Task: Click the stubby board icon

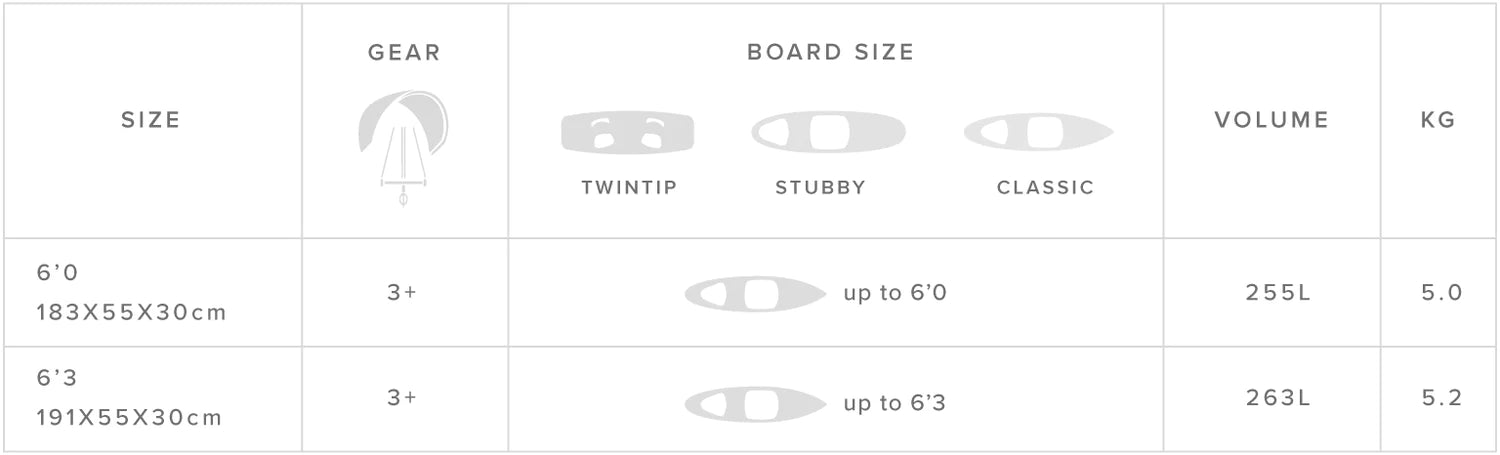Action: 828,133
